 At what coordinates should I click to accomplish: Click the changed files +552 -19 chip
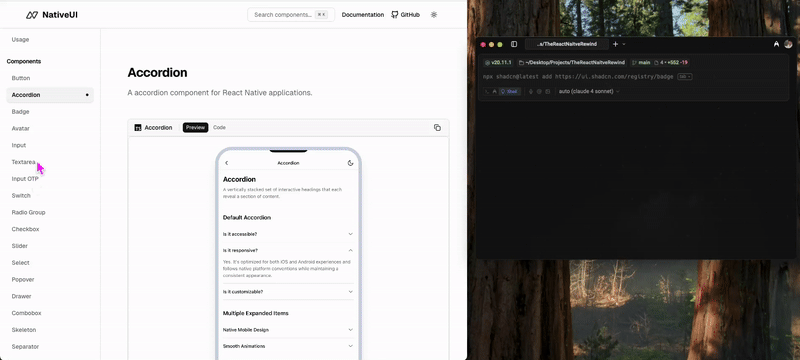(x=671, y=63)
